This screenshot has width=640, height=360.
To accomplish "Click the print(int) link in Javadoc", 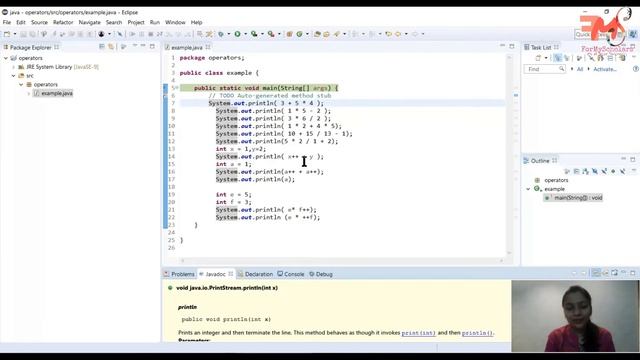I will [x=418, y=333].
